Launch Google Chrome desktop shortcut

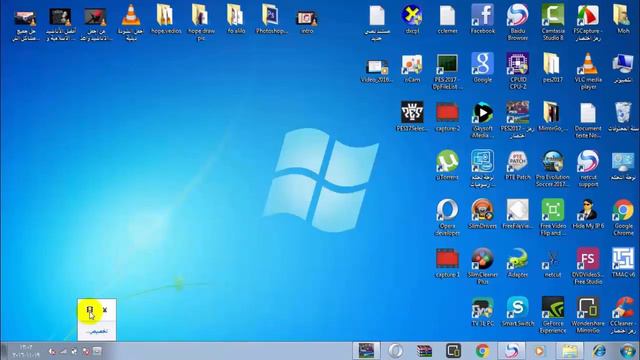click(x=623, y=217)
